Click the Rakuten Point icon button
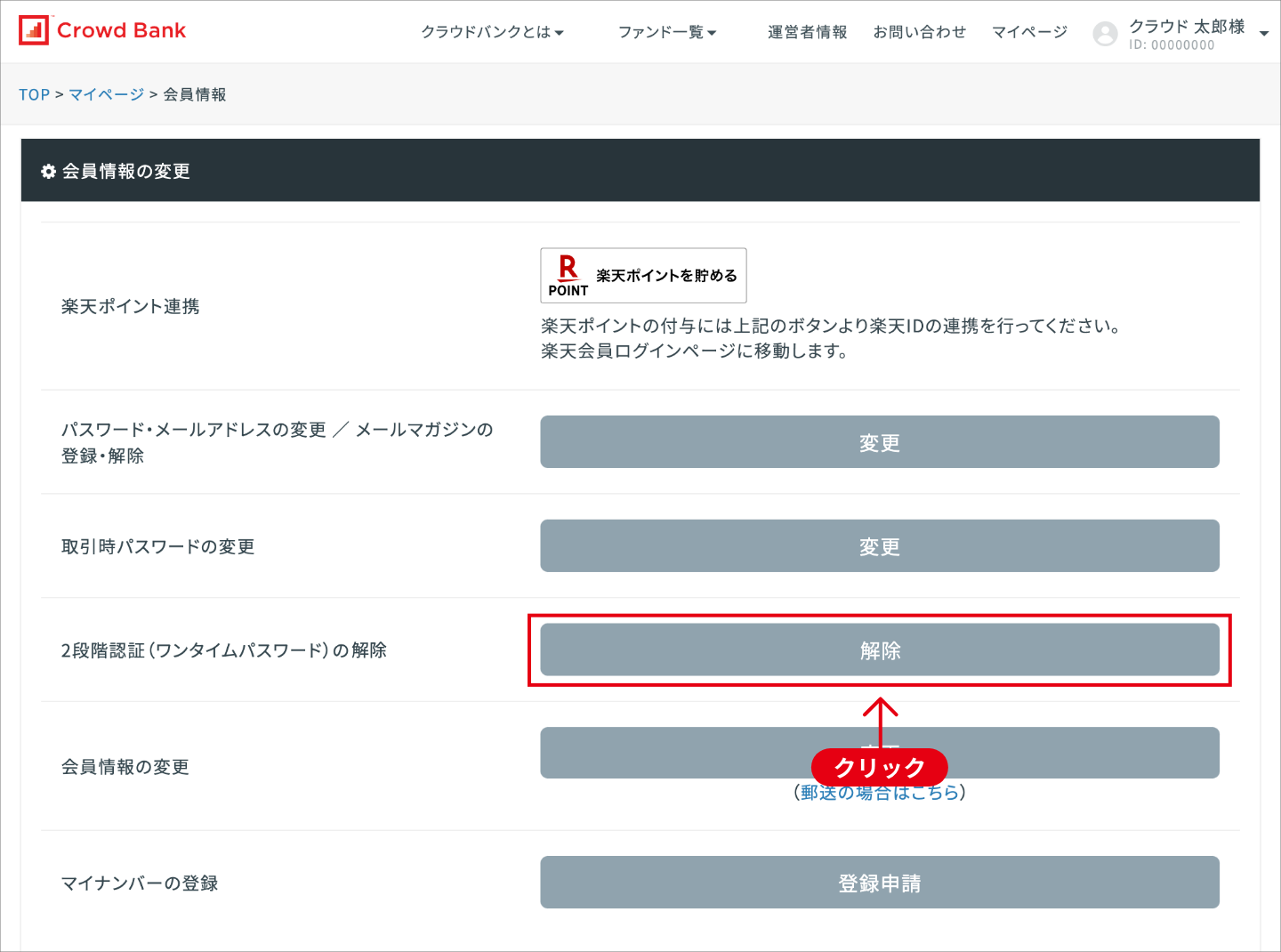This screenshot has height=952, width=1281. pyautogui.click(x=642, y=275)
